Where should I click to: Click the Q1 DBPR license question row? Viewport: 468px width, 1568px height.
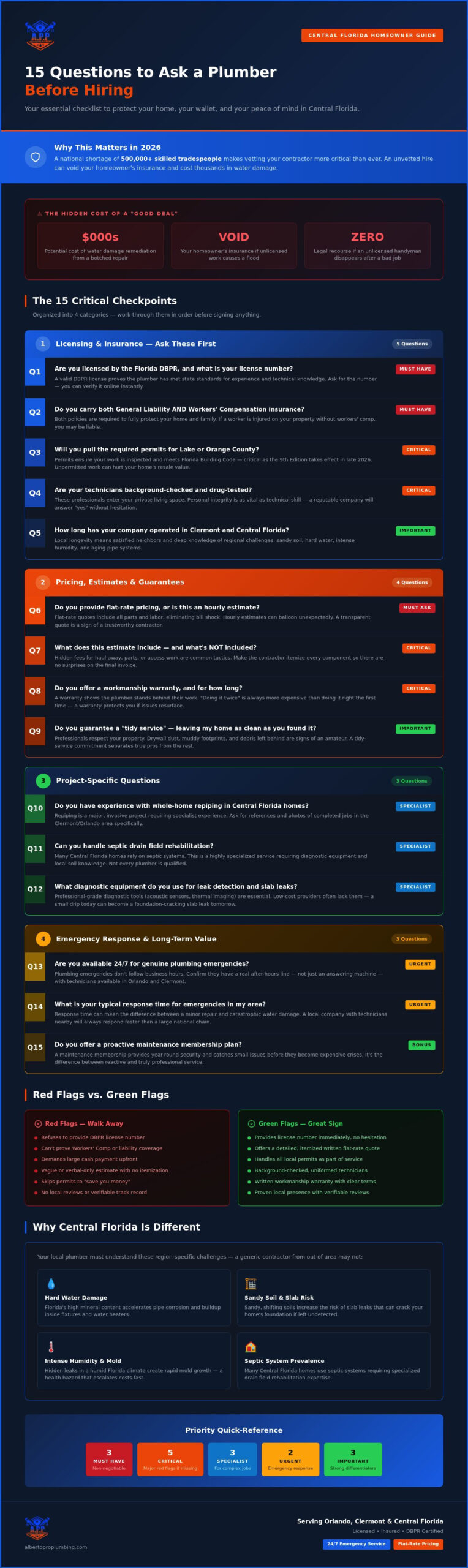click(234, 377)
